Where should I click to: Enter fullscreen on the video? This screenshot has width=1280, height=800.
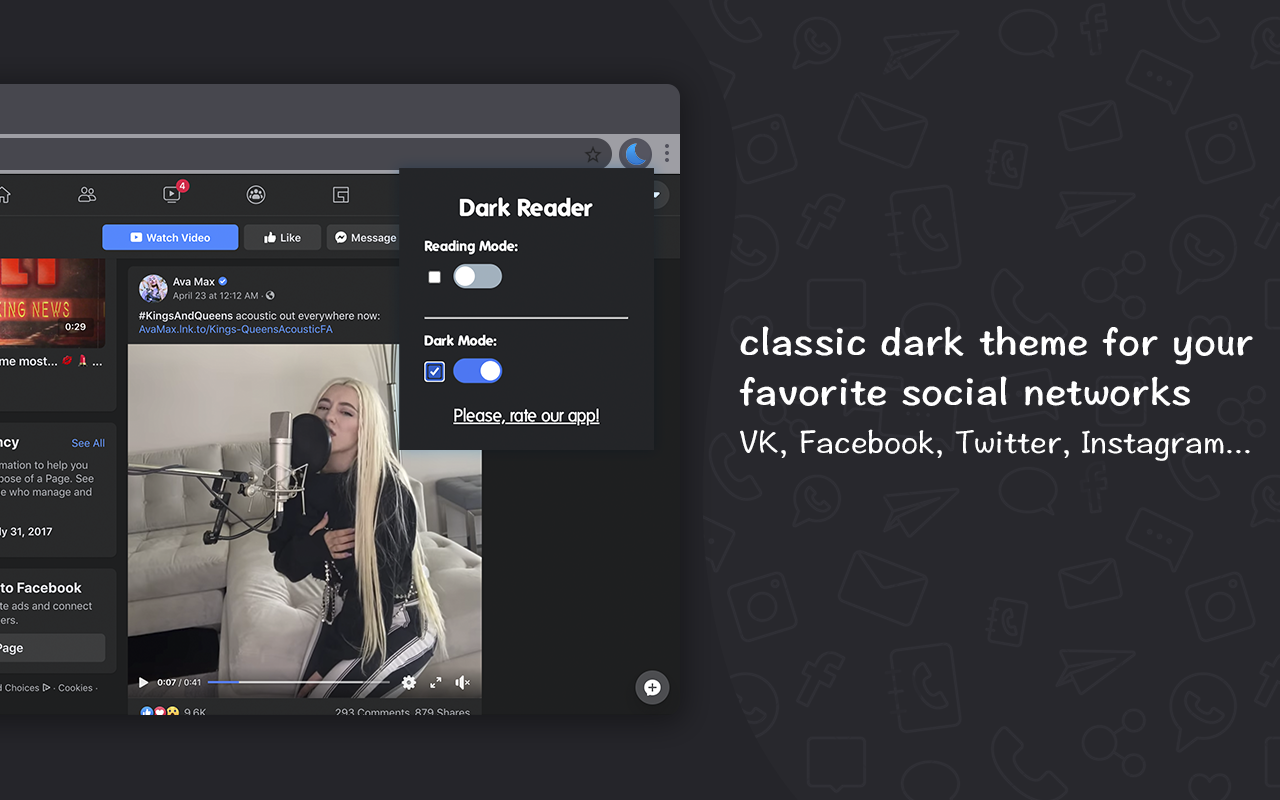[436, 683]
